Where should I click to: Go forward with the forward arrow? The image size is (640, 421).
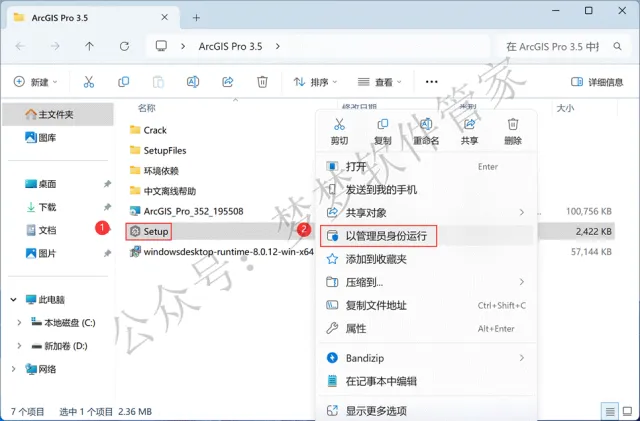[55, 46]
